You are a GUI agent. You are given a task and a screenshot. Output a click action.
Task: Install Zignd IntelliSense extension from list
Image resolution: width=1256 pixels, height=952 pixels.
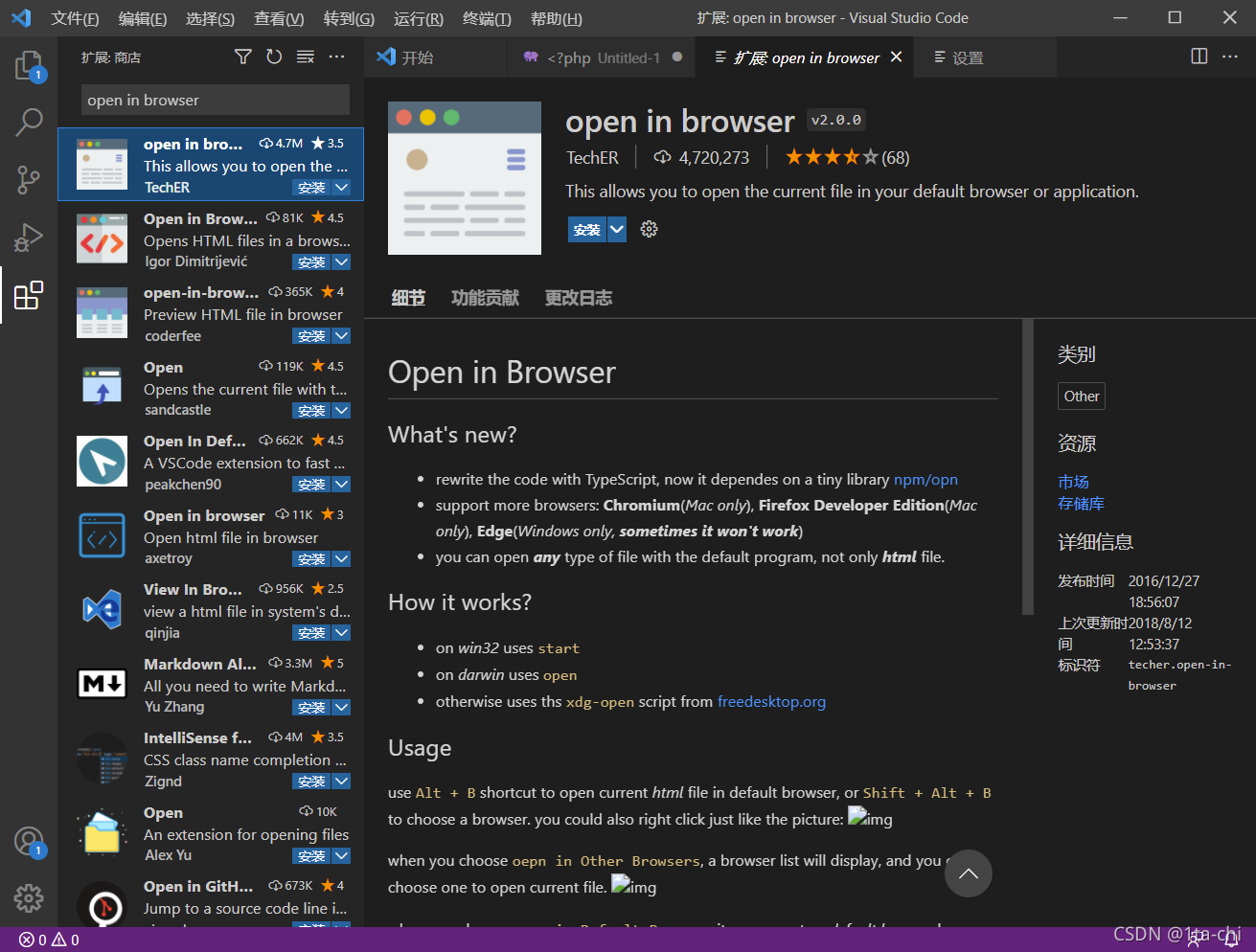click(311, 782)
